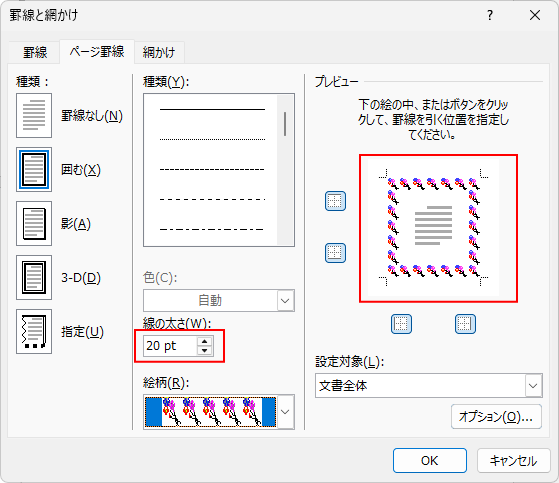Screen dimensions: 559x483
Task: Click the 20 pt width field
Action: (170, 346)
